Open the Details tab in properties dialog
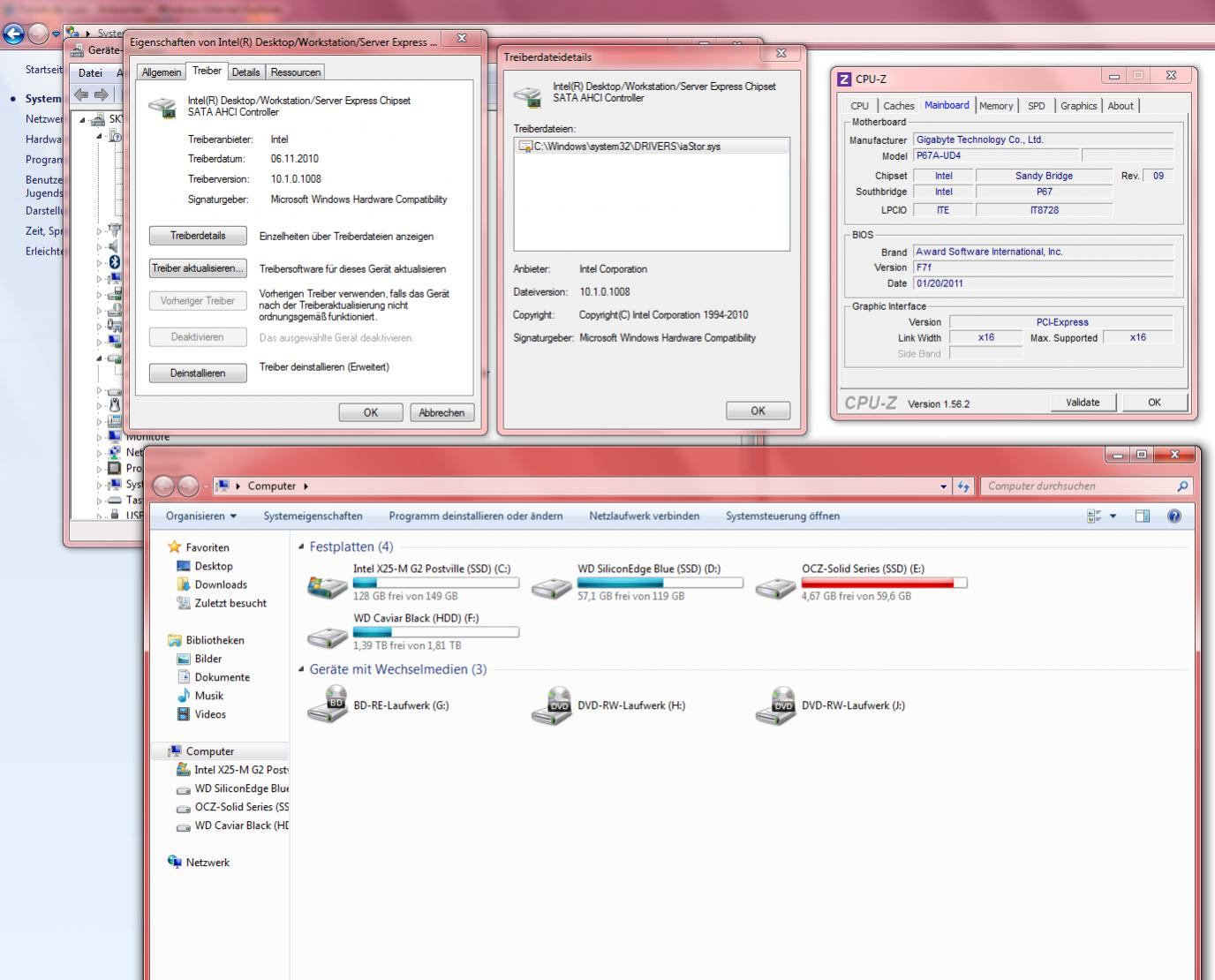This screenshot has height=980, width=1215. pos(246,72)
